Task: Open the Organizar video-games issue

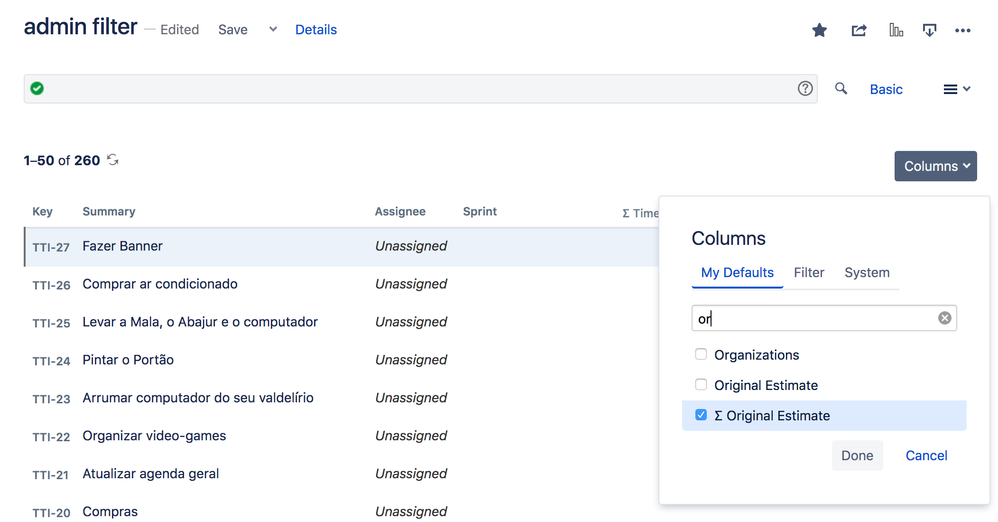Action: [154, 435]
